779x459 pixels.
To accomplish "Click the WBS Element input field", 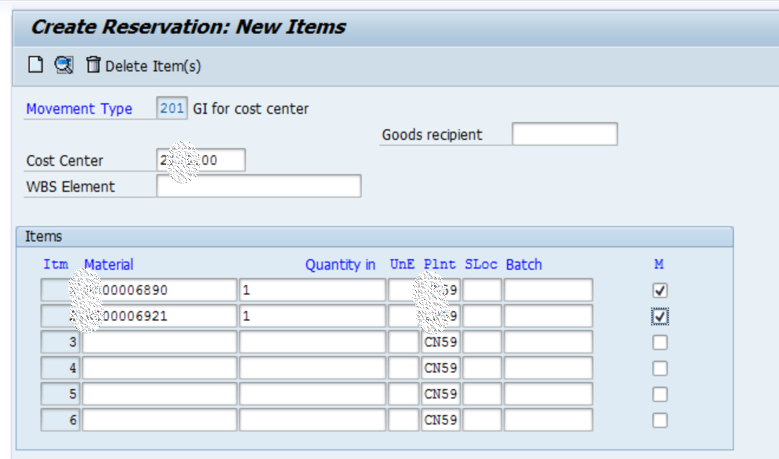I will tap(259, 186).
